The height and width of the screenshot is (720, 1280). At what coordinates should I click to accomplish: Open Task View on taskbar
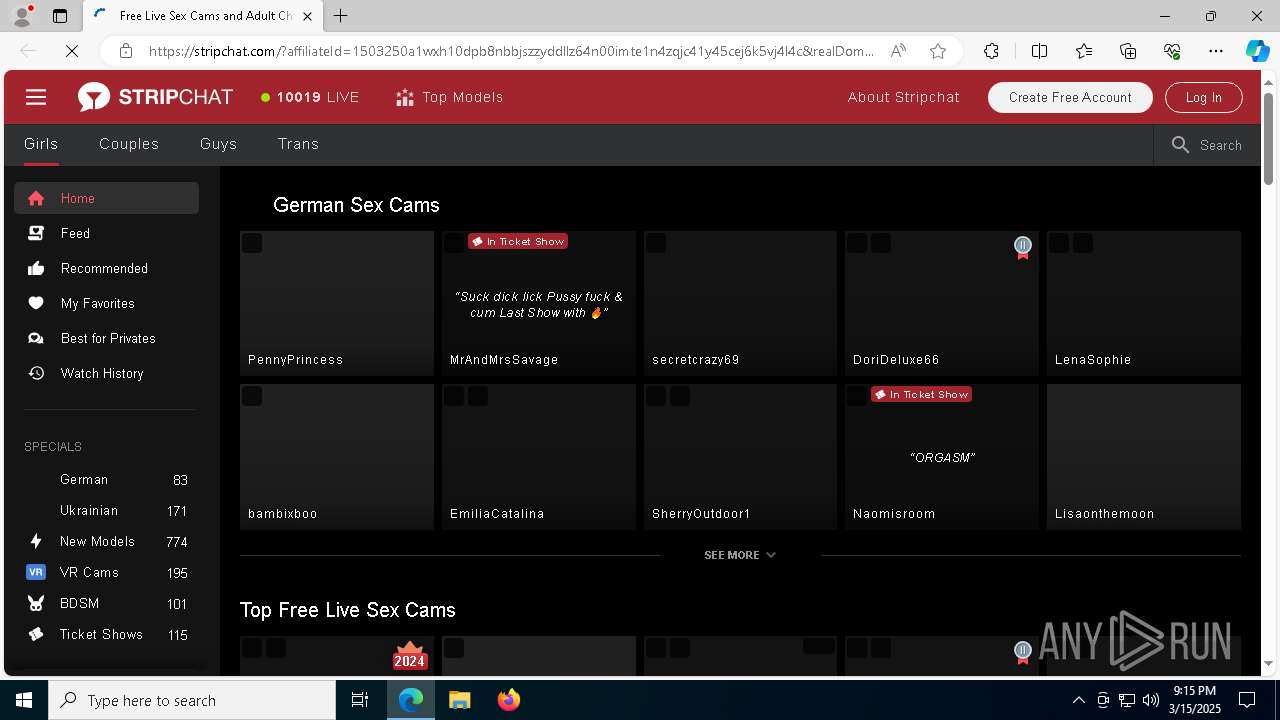coord(360,700)
